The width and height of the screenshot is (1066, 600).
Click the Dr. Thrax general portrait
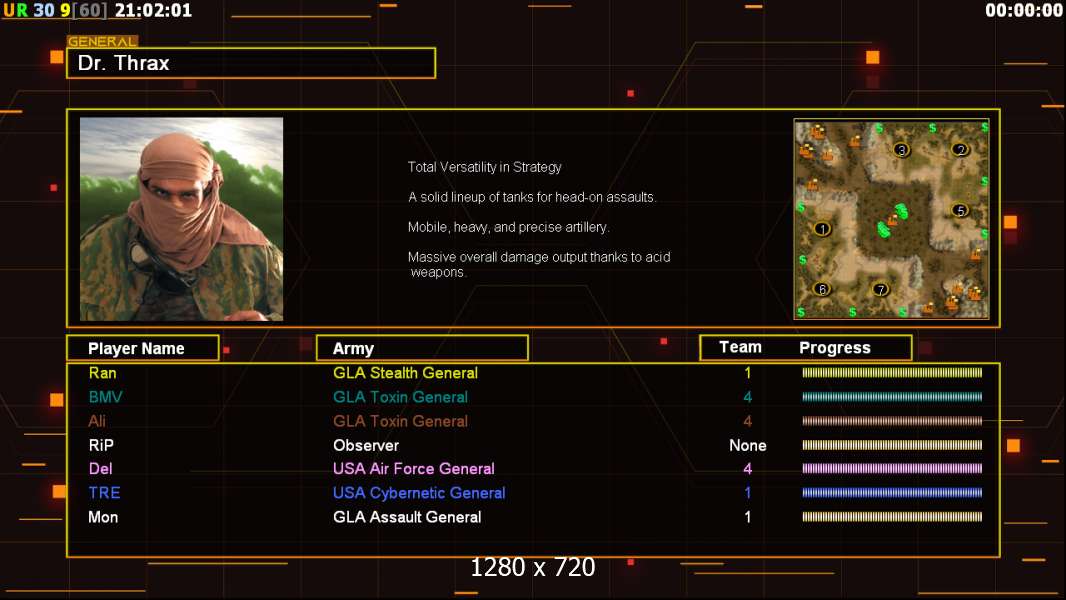[182, 219]
